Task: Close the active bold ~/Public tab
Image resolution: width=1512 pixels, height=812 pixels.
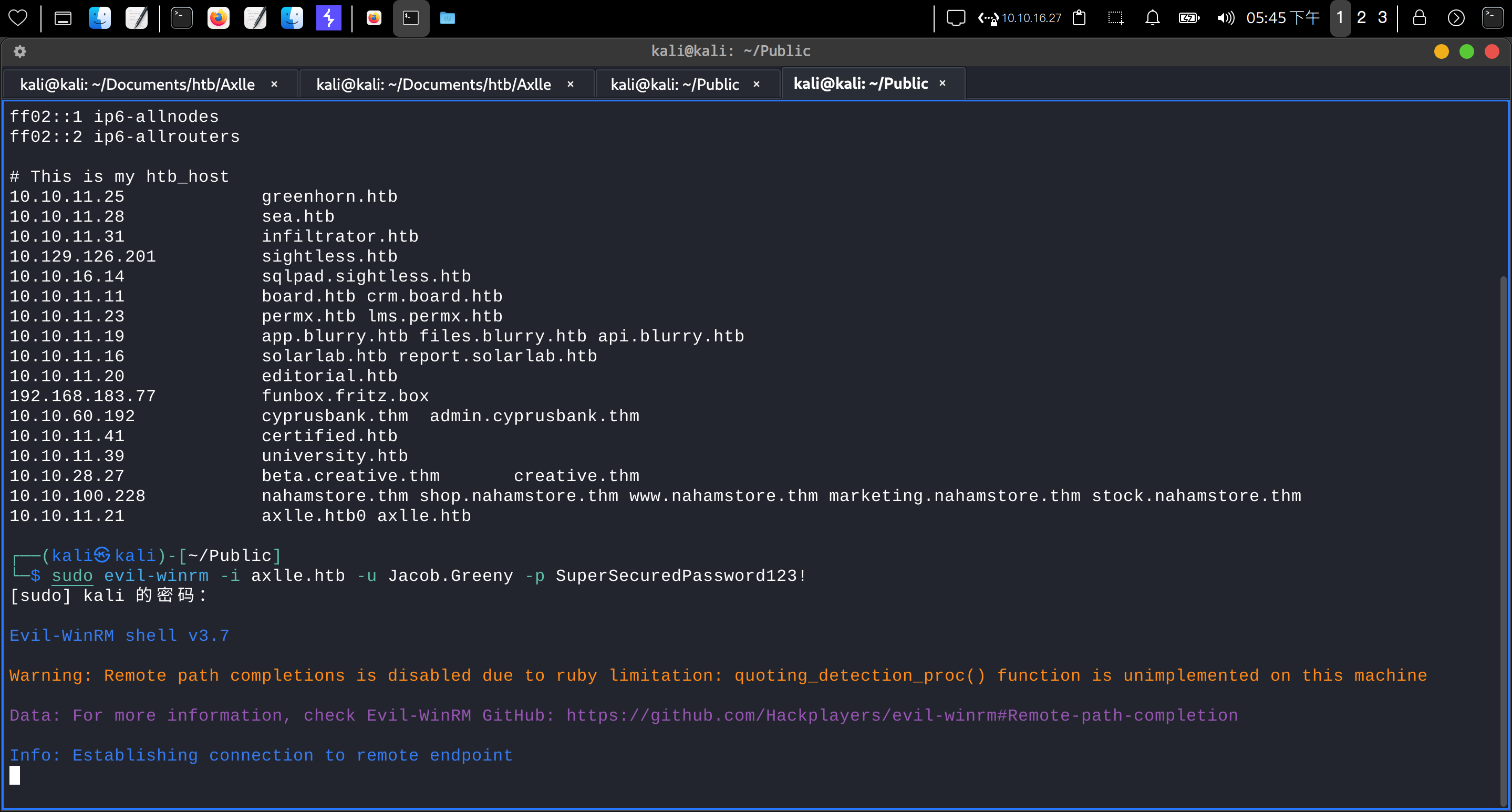Action: pyautogui.click(x=943, y=84)
